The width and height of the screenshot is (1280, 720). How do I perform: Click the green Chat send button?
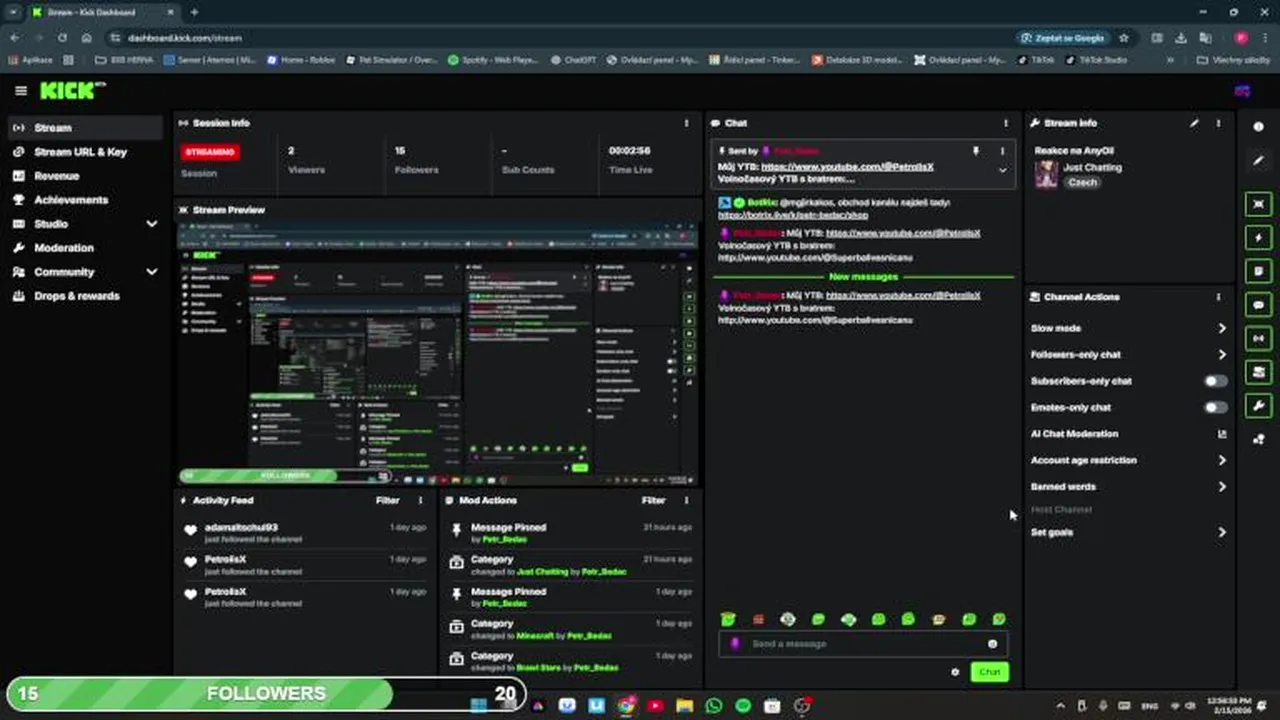[x=989, y=672]
